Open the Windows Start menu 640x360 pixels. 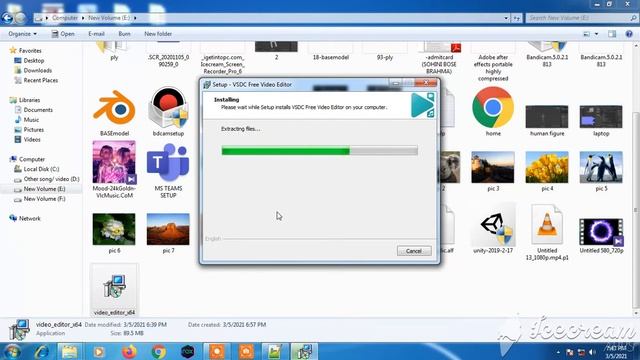(x=11, y=351)
